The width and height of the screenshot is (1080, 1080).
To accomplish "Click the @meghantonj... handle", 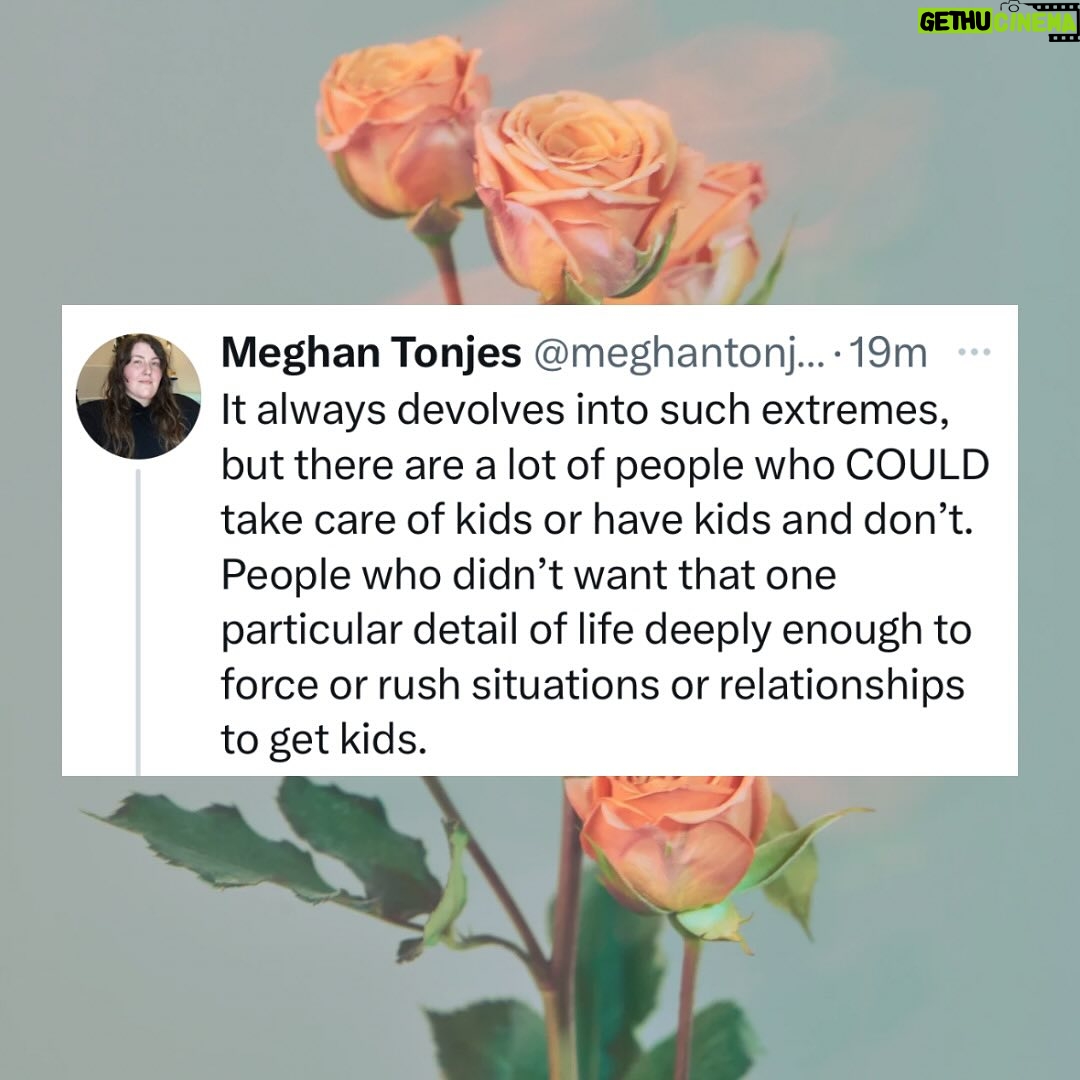I will pyautogui.click(x=678, y=353).
